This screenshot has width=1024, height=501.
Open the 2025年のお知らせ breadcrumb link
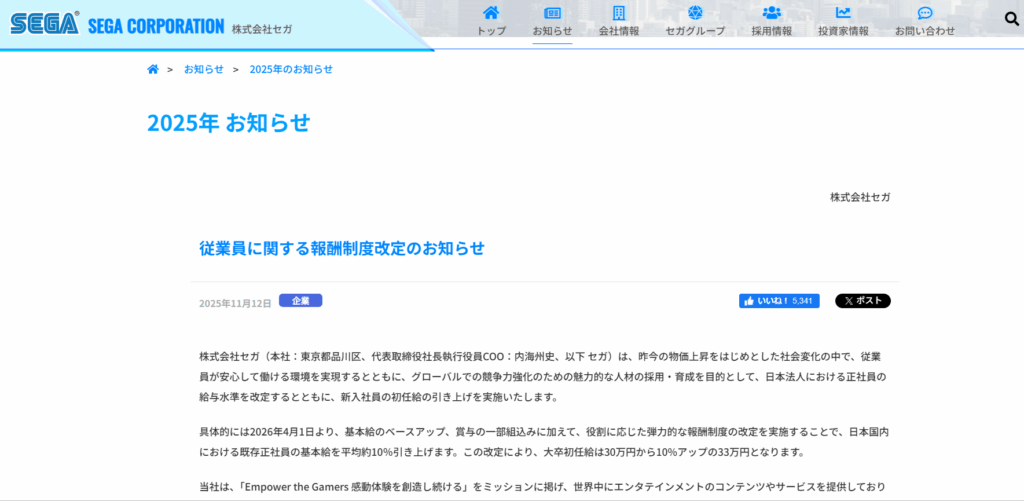pyautogui.click(x=291, y=69)
